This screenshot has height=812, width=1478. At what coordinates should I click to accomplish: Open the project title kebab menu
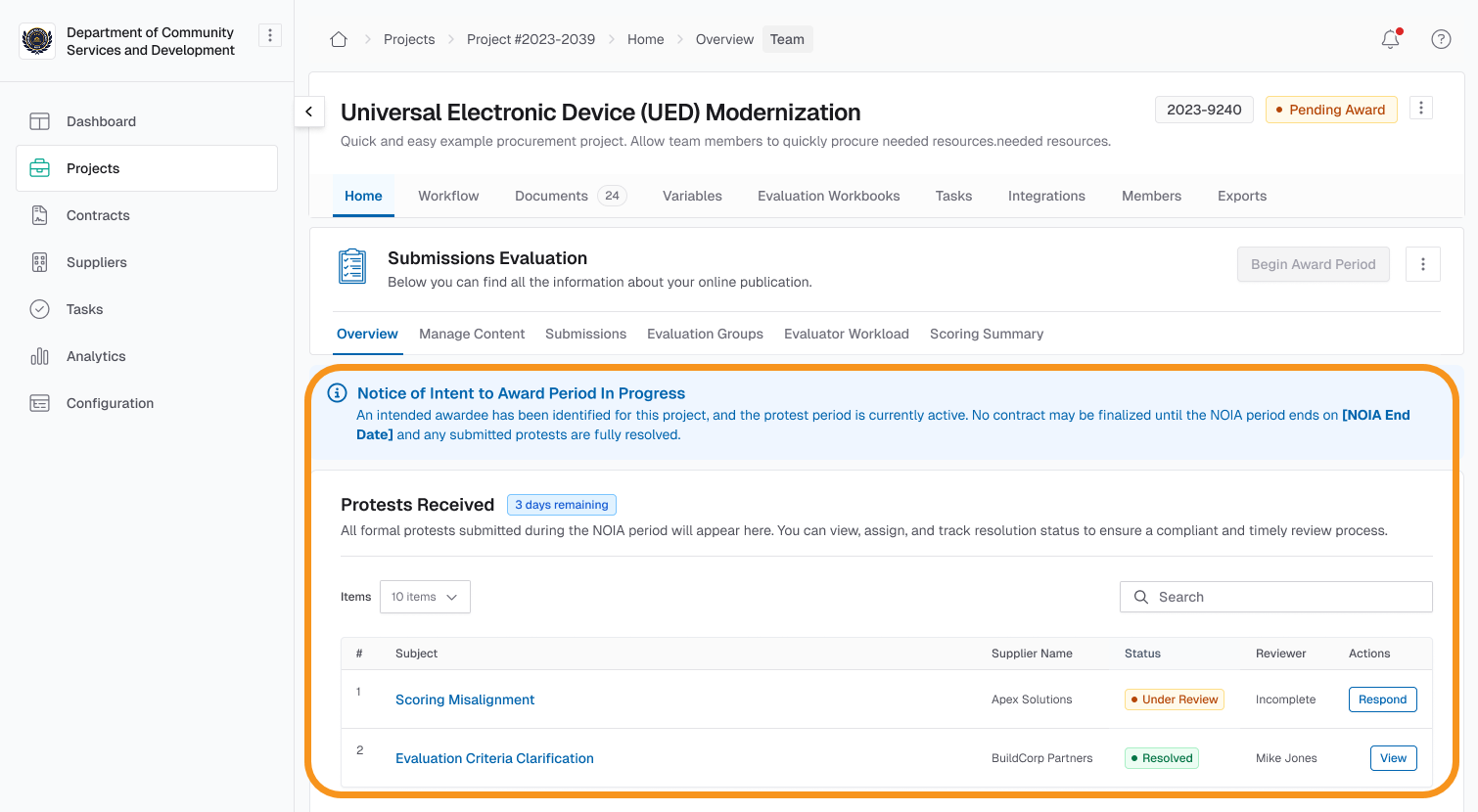click(x=1421, y=109)
